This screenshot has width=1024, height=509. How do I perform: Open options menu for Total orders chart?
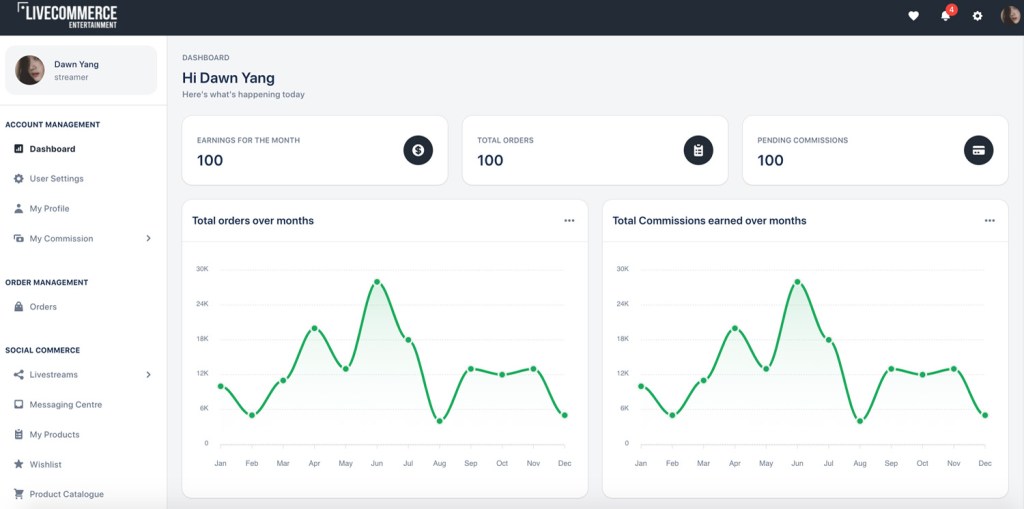(x=569, y=221)
